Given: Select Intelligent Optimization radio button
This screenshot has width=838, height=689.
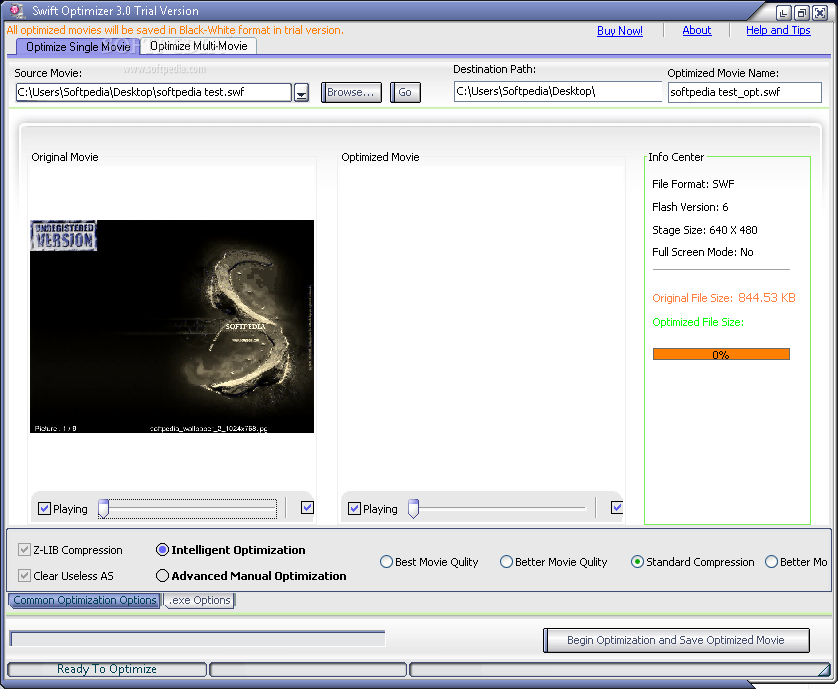Looking at the screenshot, I should (162, 549).
